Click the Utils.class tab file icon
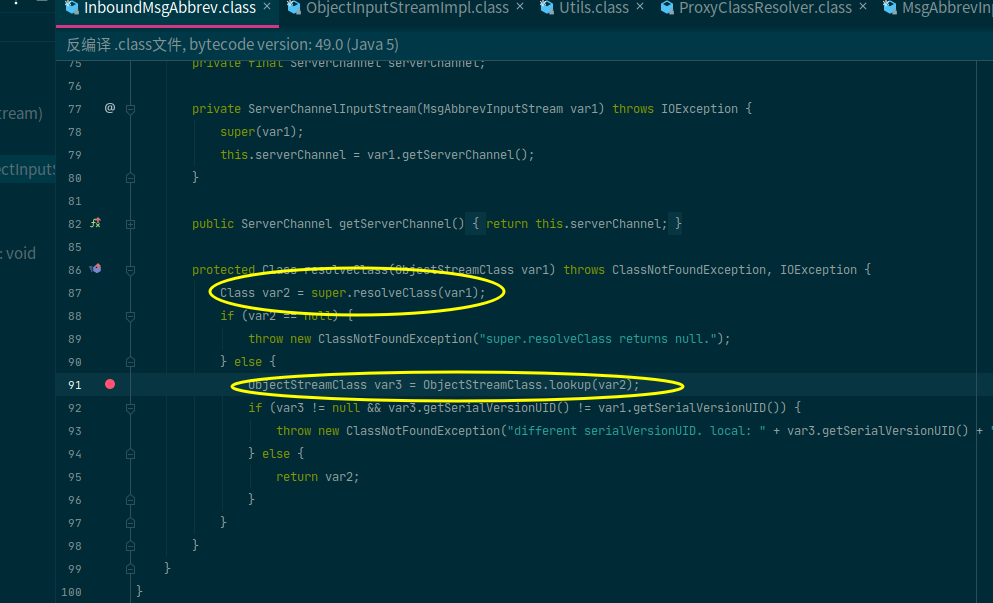 (547, 8)
